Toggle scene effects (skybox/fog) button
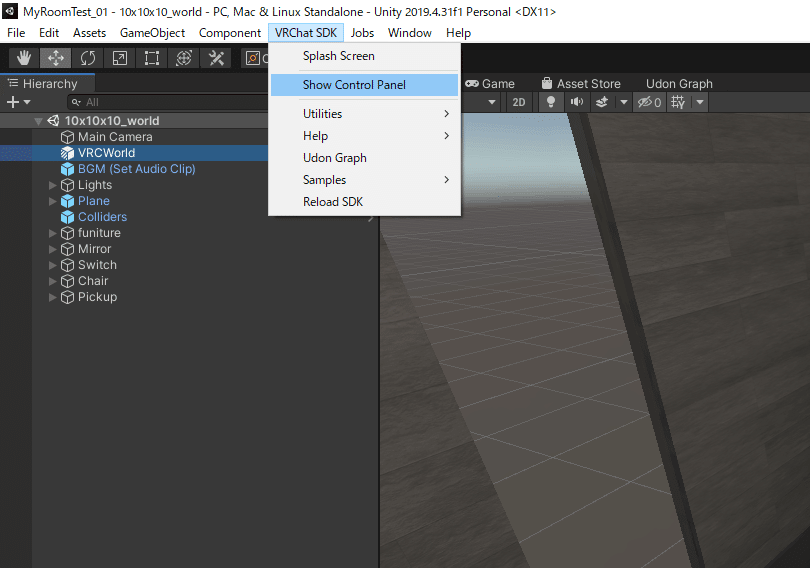This screenshot has width=810, height=568. tap(602, 102)
